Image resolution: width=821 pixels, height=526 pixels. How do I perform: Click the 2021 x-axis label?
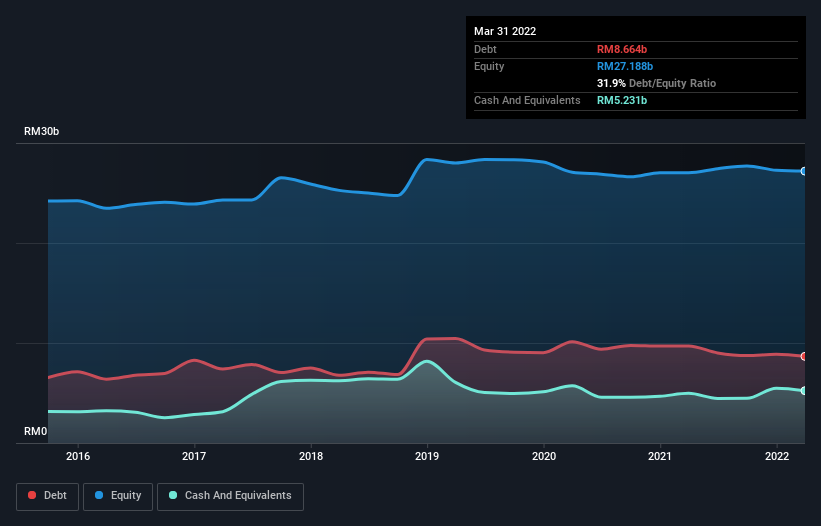[660, 456]
